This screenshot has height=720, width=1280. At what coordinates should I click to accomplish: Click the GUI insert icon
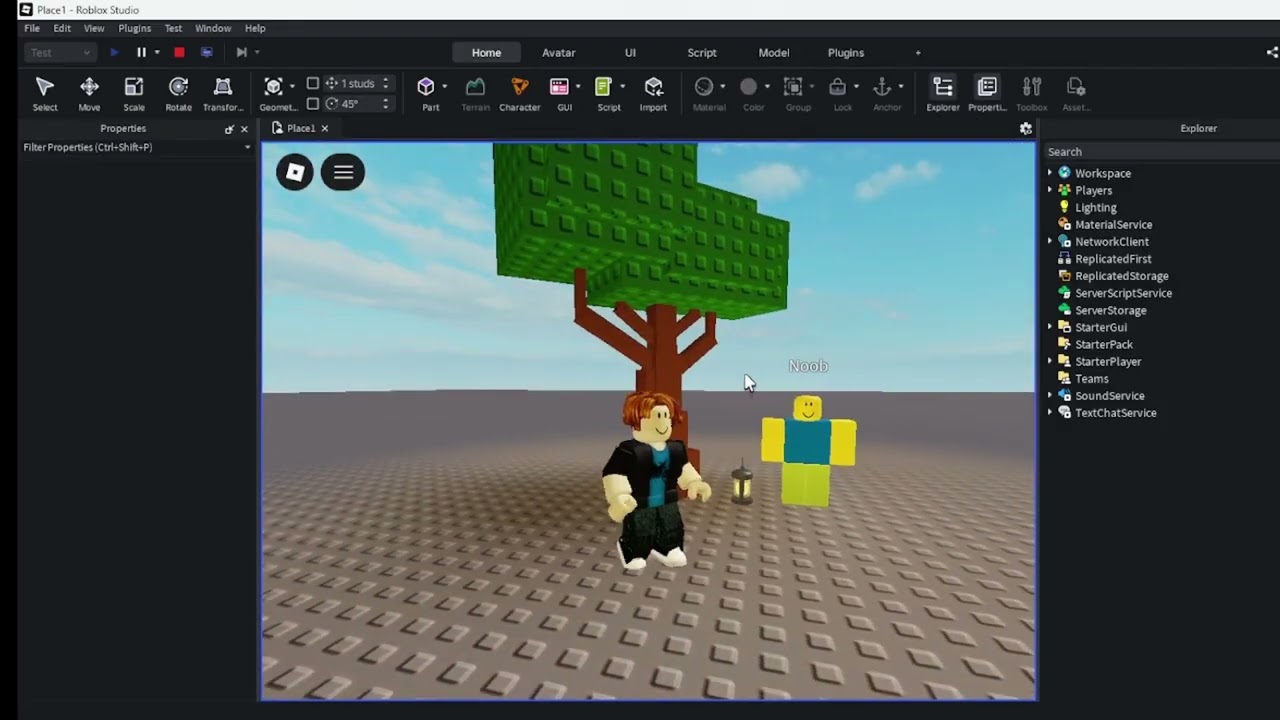click(560, 87)
